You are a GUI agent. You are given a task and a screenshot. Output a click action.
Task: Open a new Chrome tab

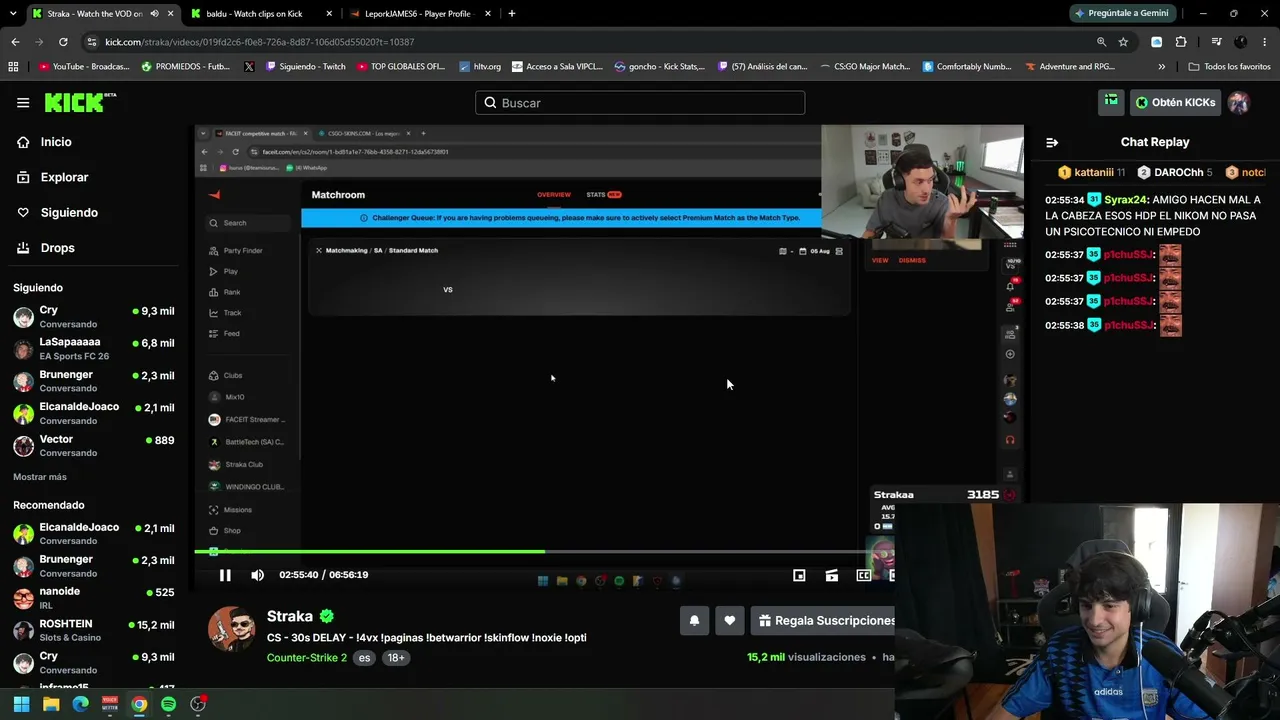coord(512,14)
